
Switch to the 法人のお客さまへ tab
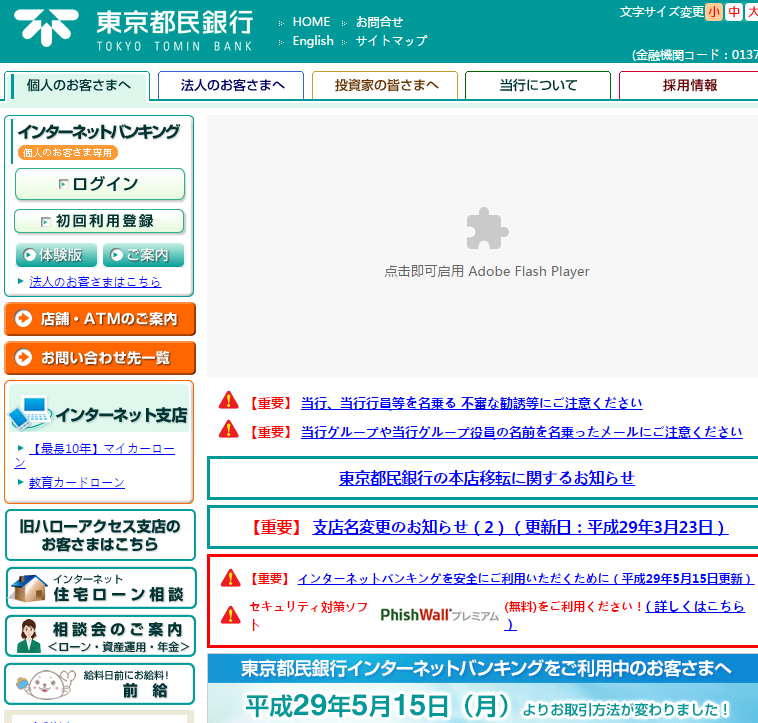[232, 86]
